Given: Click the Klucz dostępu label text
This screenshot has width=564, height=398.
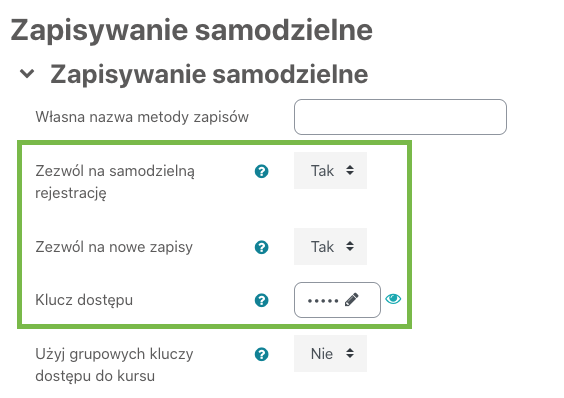Looking at the screenshot, I should coord(84,300).
